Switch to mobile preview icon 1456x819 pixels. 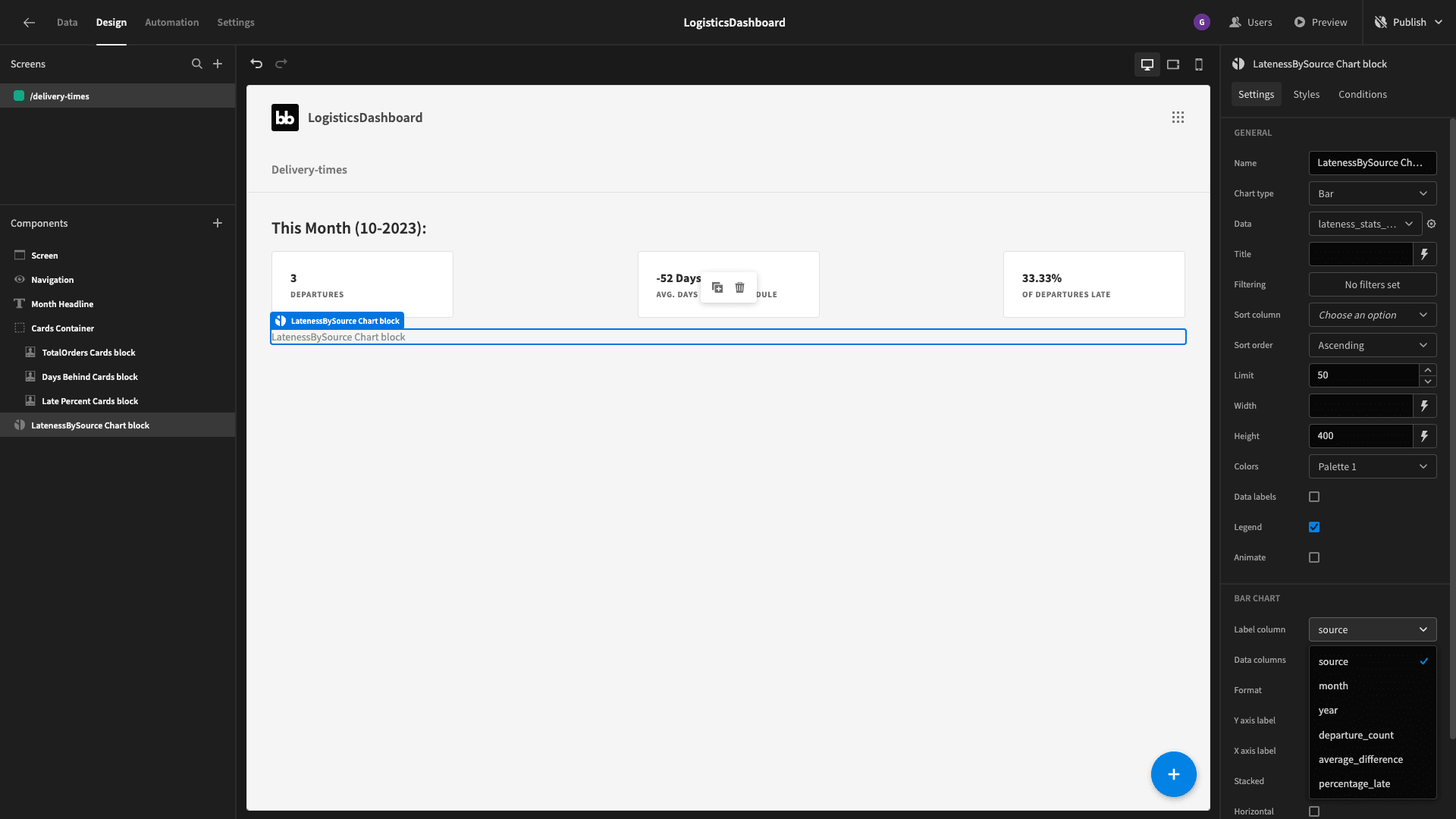pos(1199,64)
